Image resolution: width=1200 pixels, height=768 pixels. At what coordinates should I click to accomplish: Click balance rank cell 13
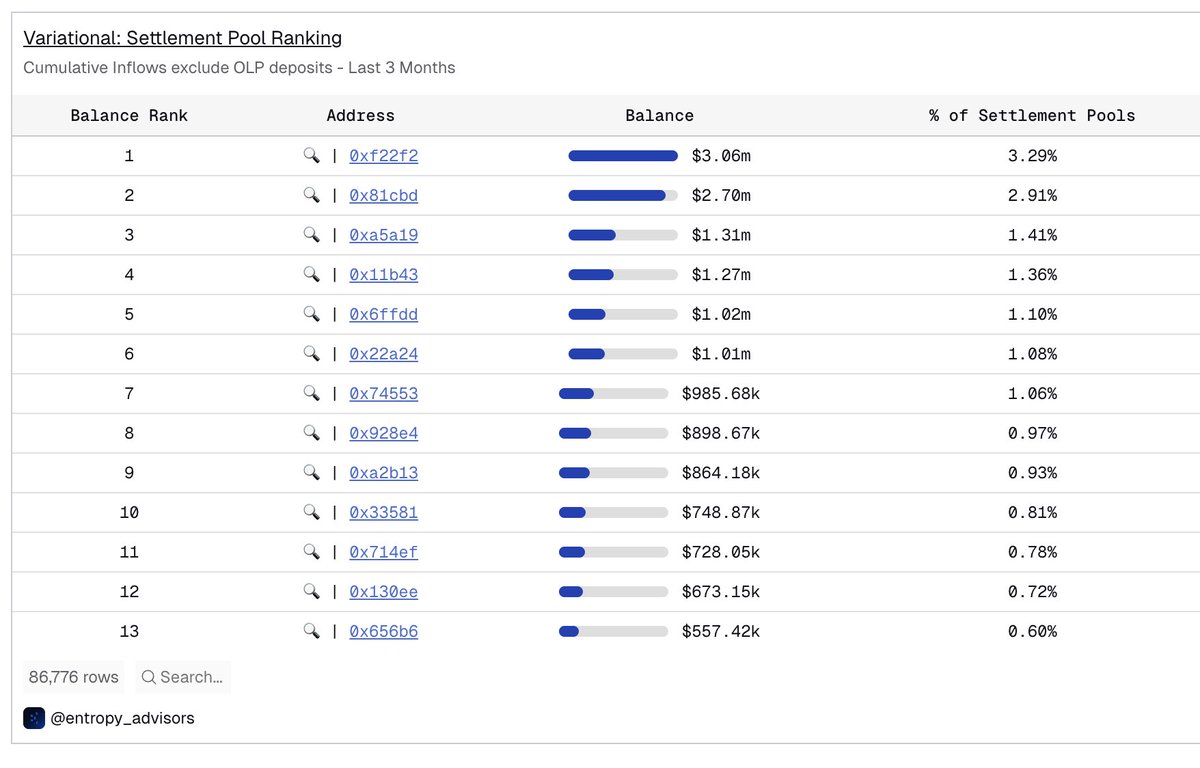(x=129, y=631)
